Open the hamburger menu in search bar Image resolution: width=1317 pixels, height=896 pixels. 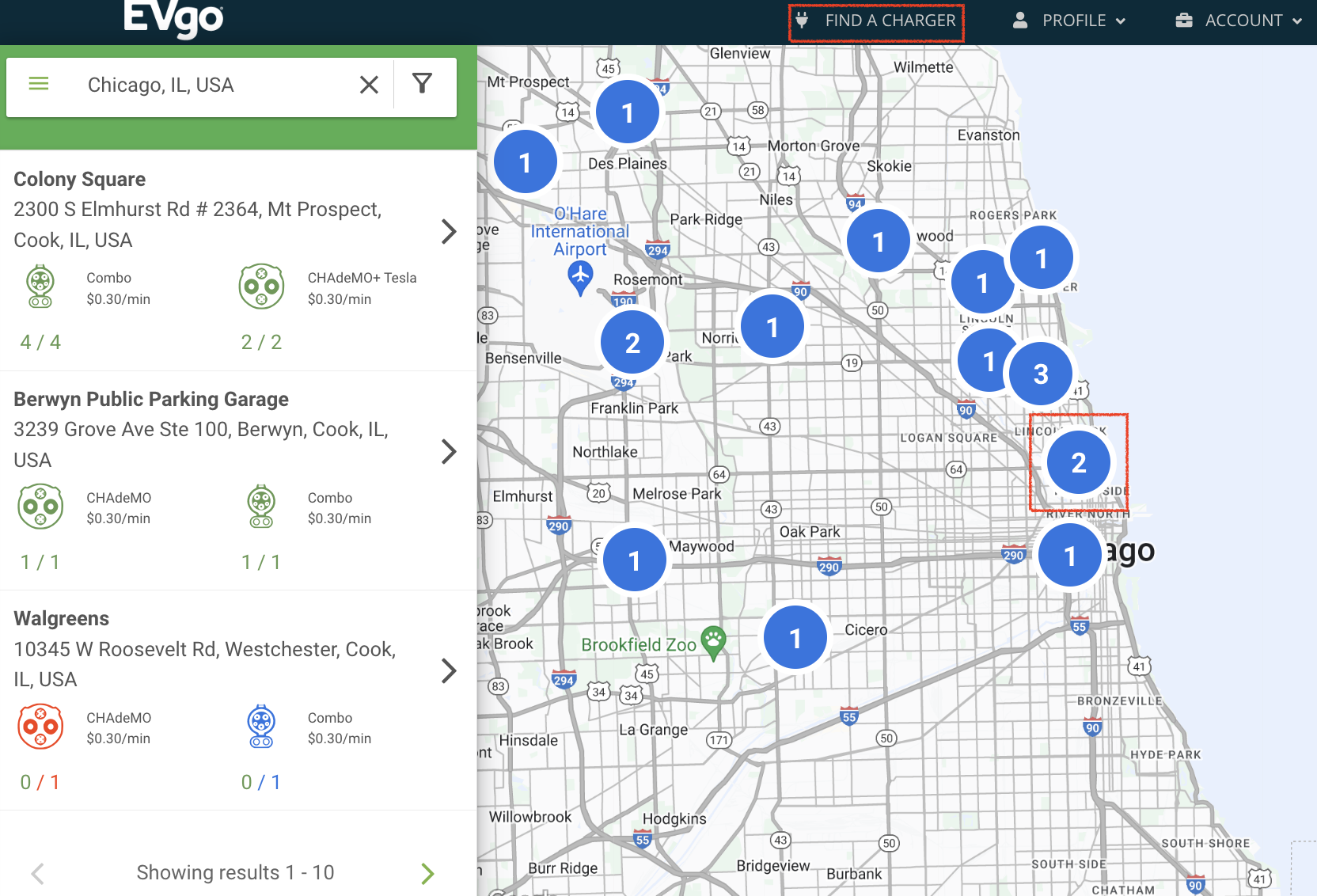[39, 84]
